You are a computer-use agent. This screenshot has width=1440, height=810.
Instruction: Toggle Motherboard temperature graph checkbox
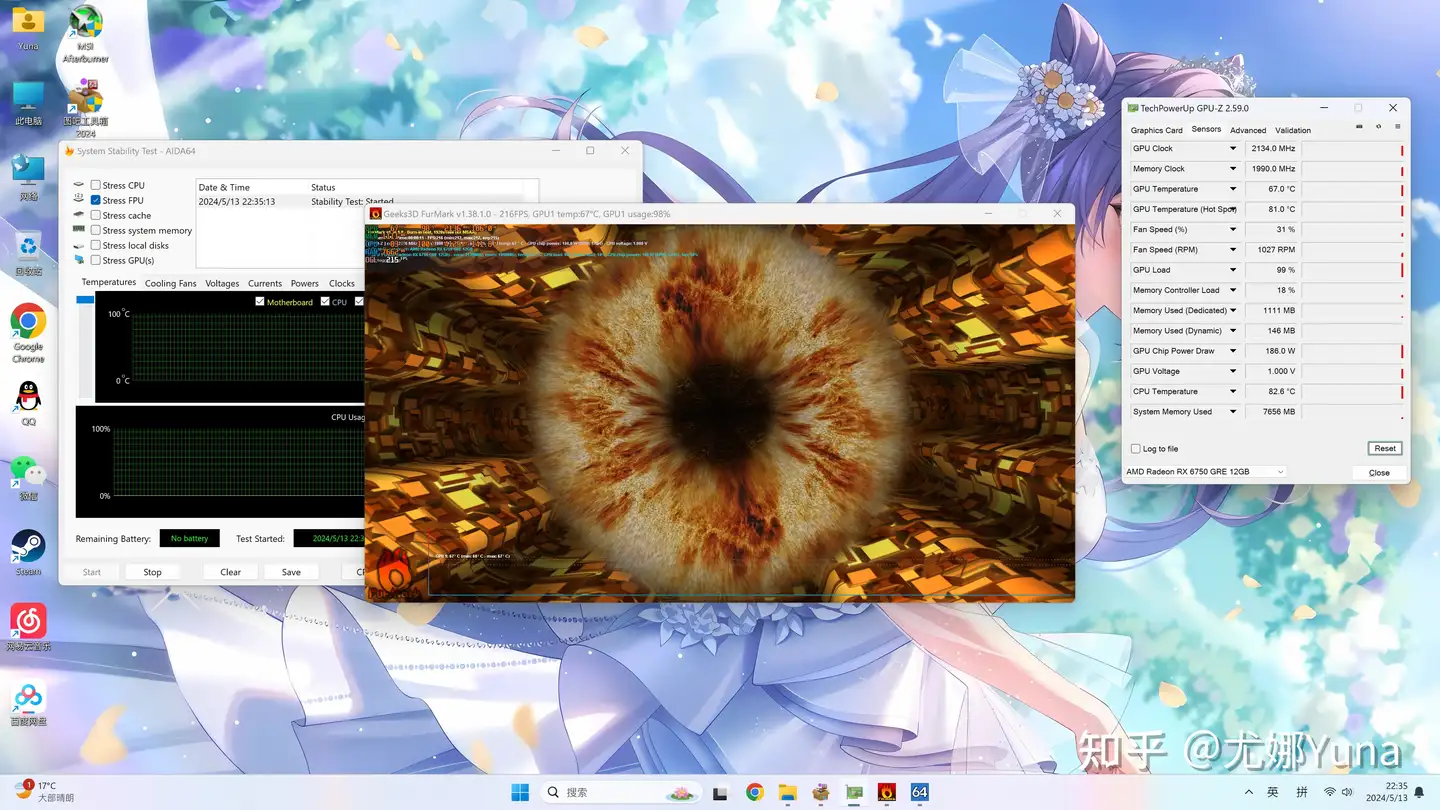coord(260,302)
